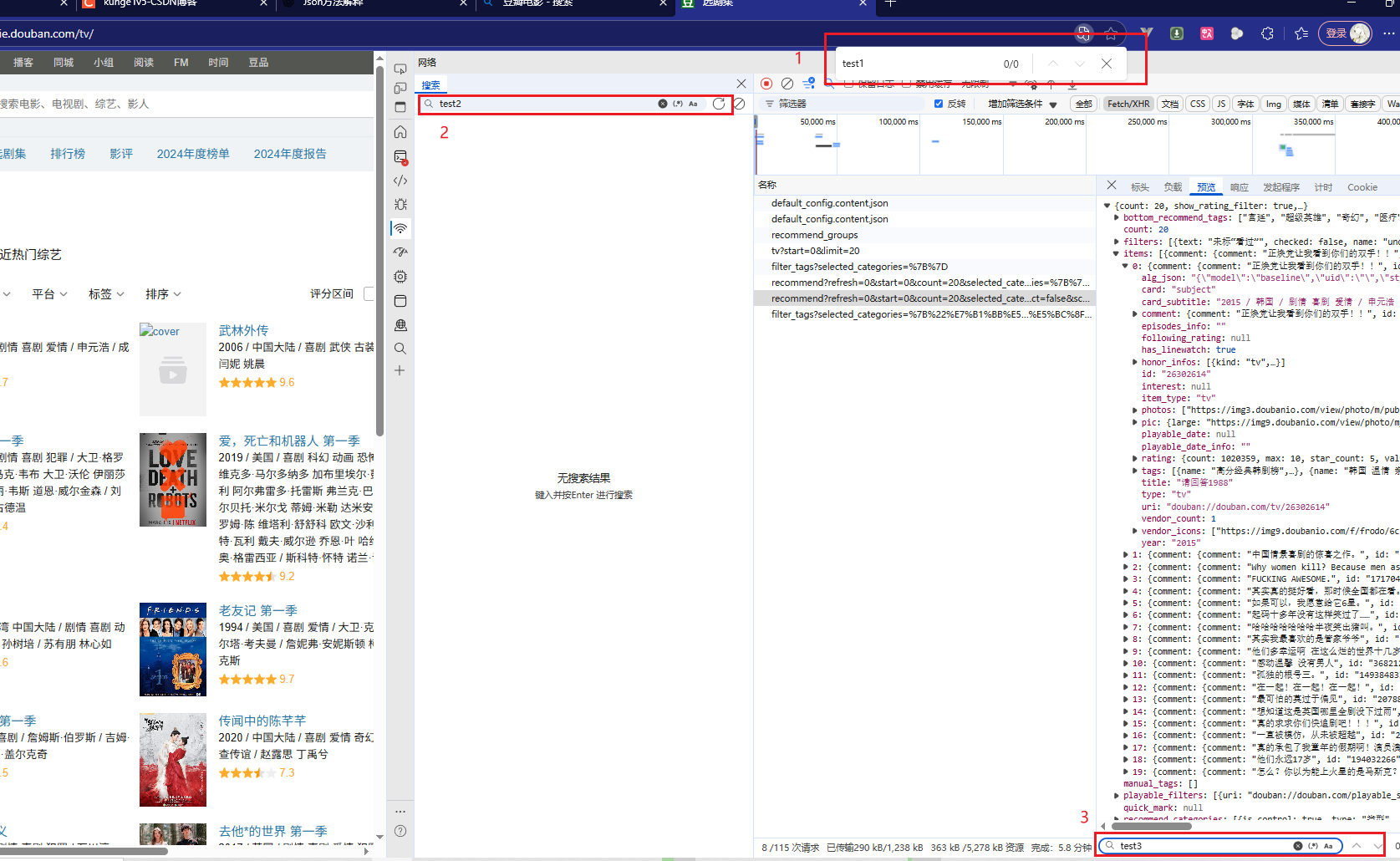Expand the honor_infos JSON node
The image size is (1400, 861).
point(1135,362)
